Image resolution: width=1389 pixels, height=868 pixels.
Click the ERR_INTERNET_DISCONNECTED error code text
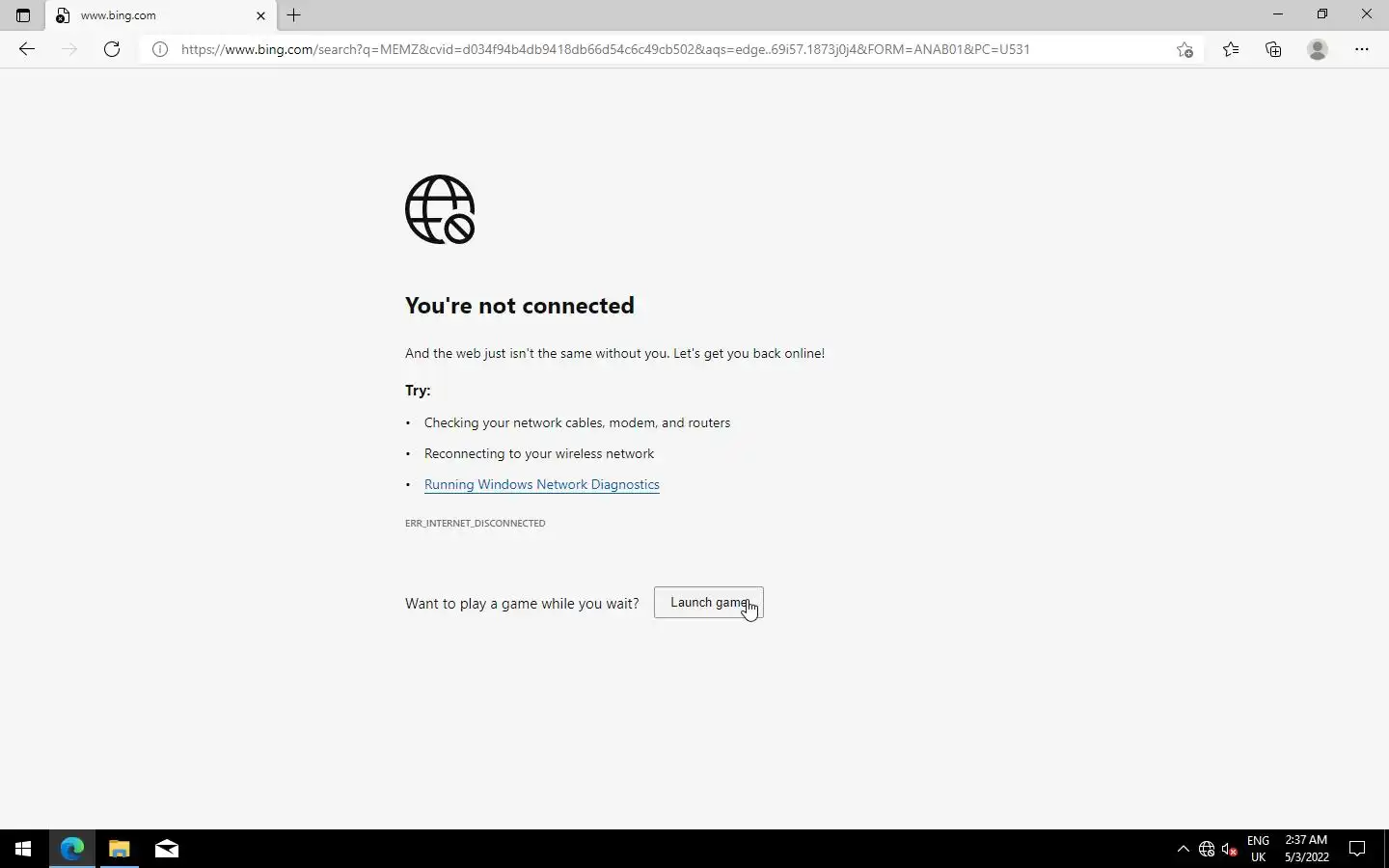click(476, 523)
